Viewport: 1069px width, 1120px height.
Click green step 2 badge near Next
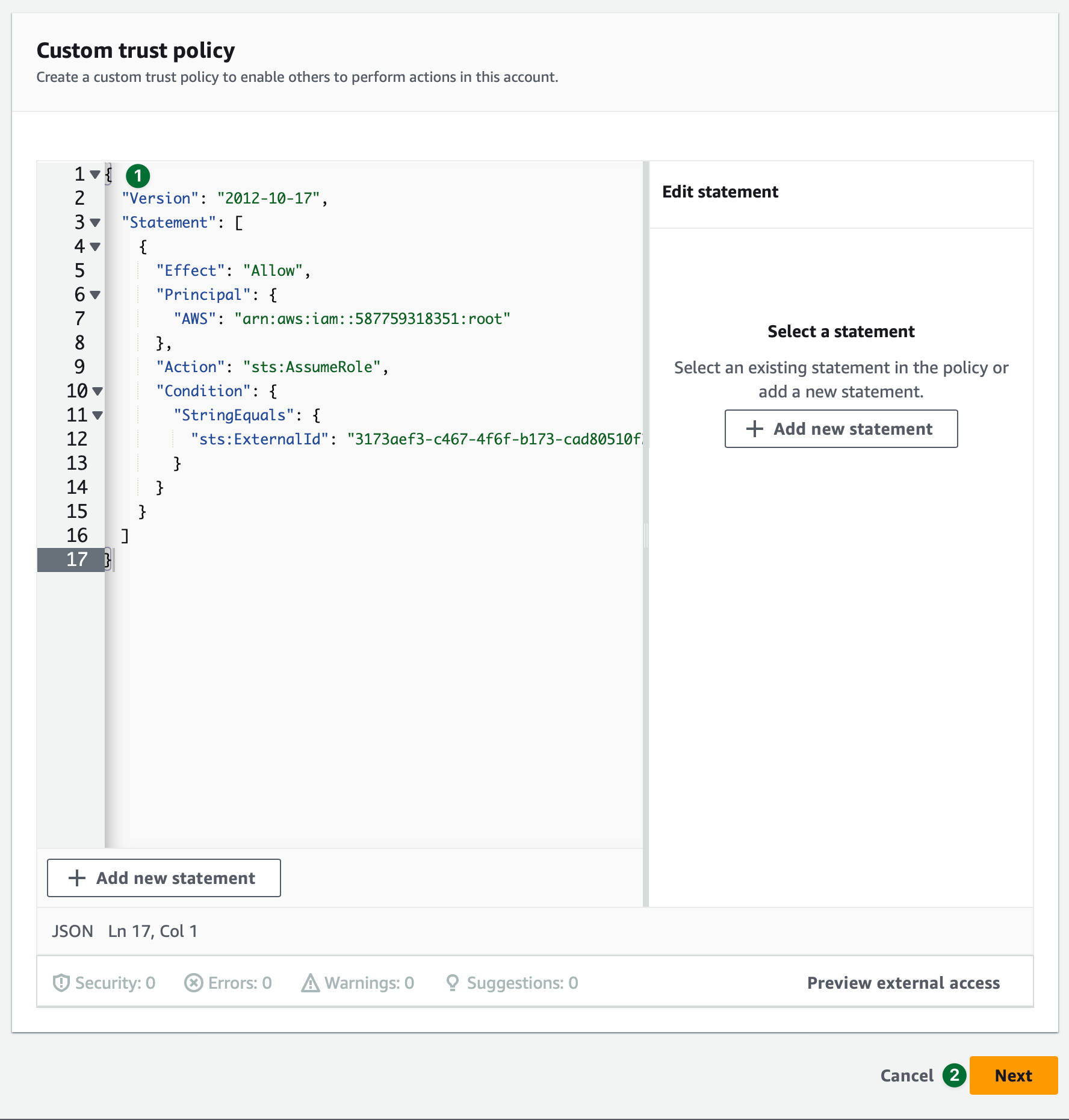954,1075
